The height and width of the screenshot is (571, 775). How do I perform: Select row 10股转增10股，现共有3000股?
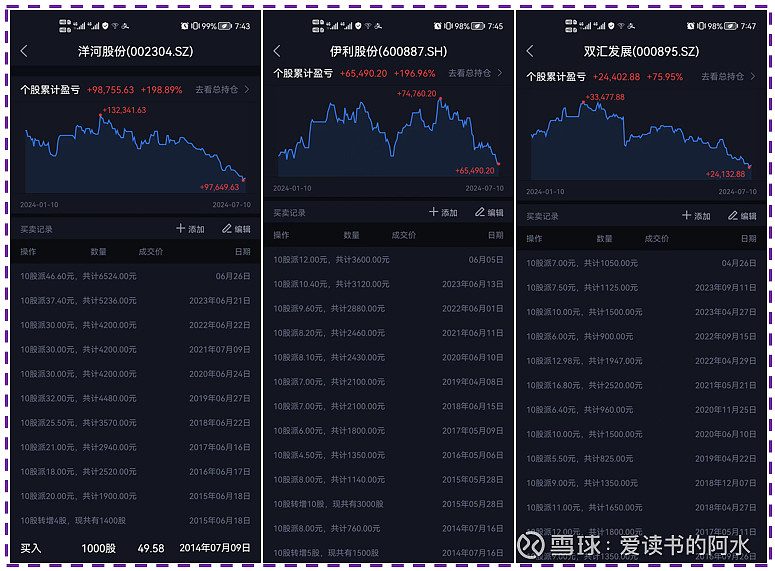click(388, 504)
